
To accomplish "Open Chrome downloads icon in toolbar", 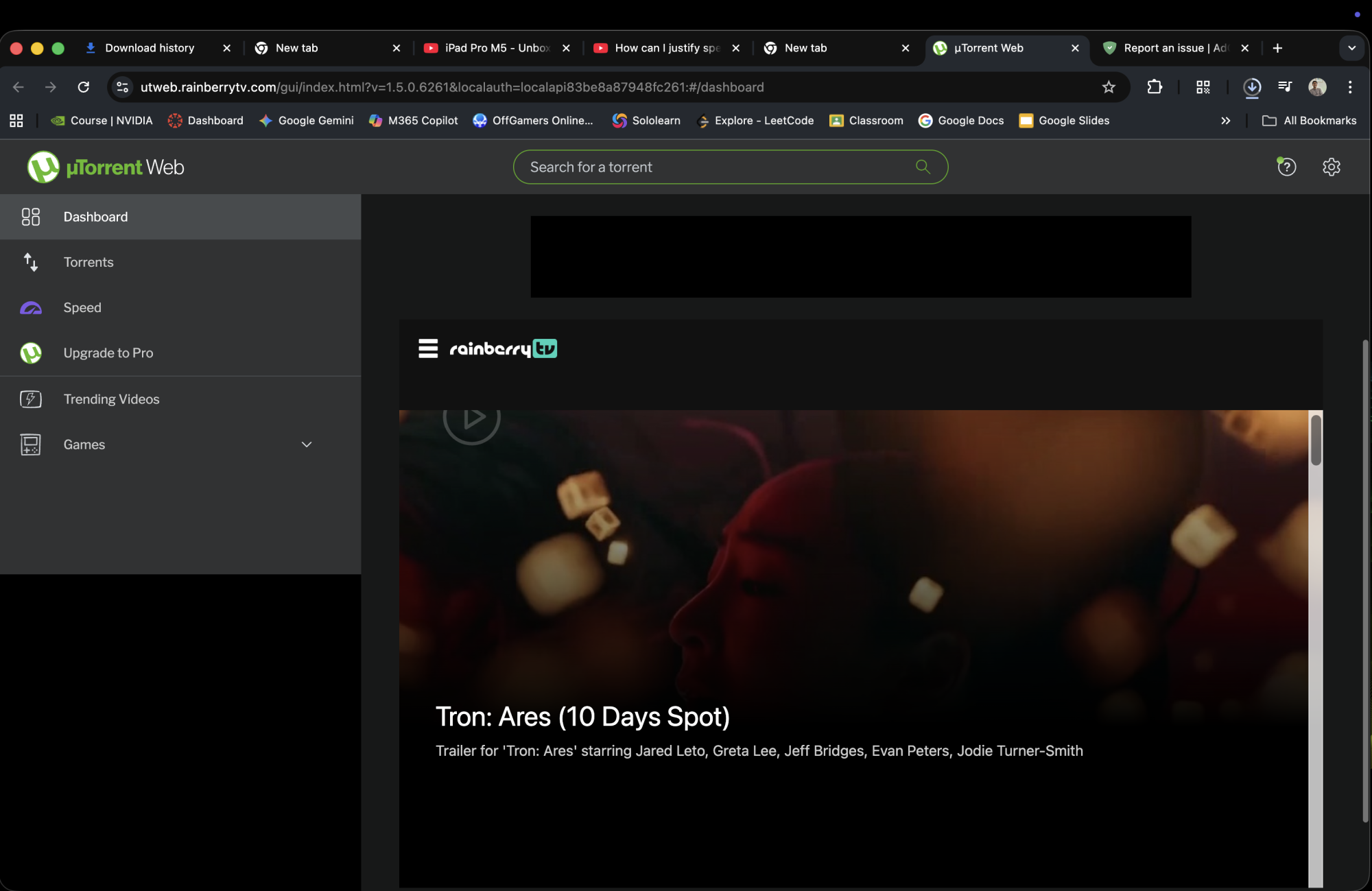I will point(1252,87).
